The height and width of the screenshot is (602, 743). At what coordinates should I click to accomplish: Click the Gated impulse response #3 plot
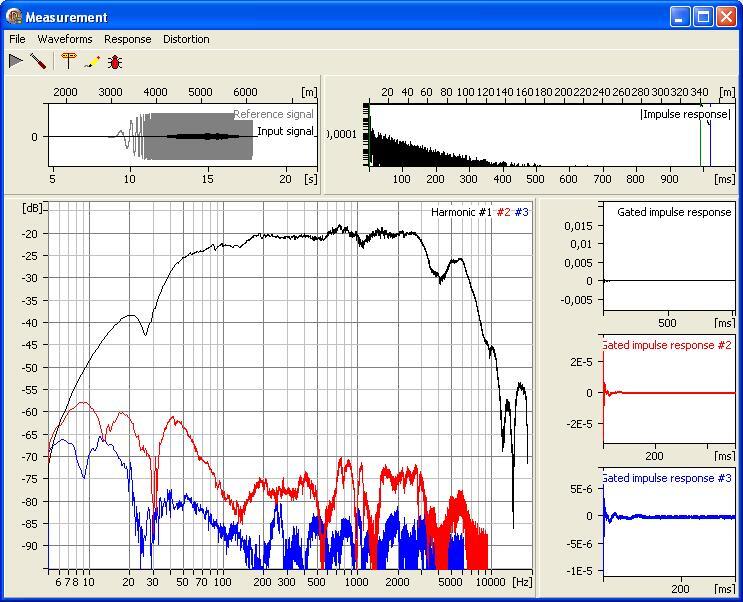coord(668,522)
